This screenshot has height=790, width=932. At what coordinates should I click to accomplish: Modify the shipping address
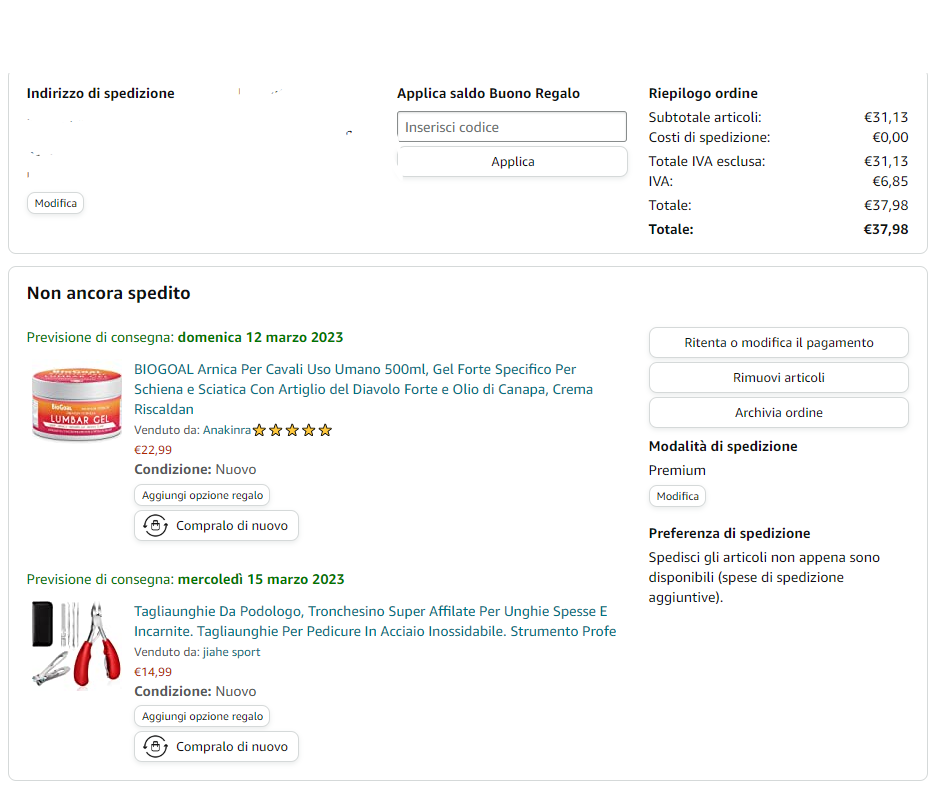(x=56, y=203)
